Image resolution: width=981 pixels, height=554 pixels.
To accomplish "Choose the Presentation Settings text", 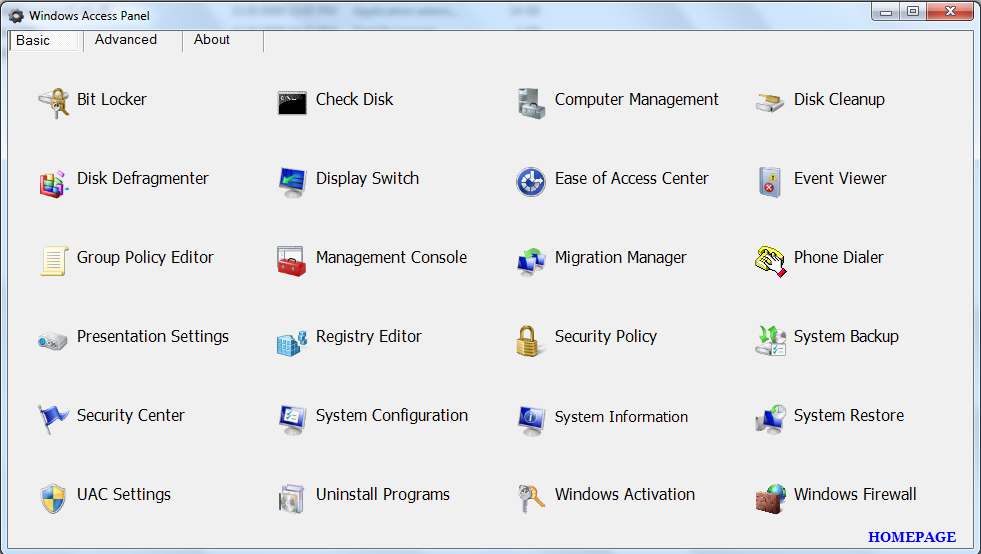I will (x=153, y=336).
